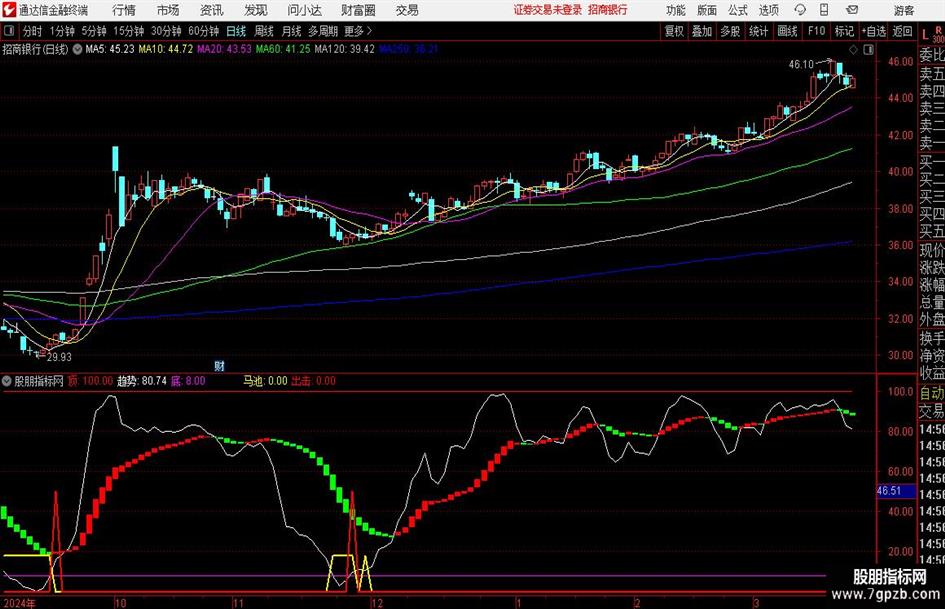945x609 pixels.
Task: Click the MA60: 41.25 label
Action: point(283,49)
